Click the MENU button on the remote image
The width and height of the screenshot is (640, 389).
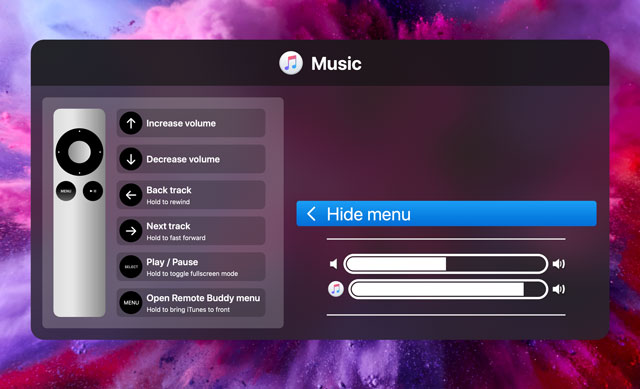66,191
